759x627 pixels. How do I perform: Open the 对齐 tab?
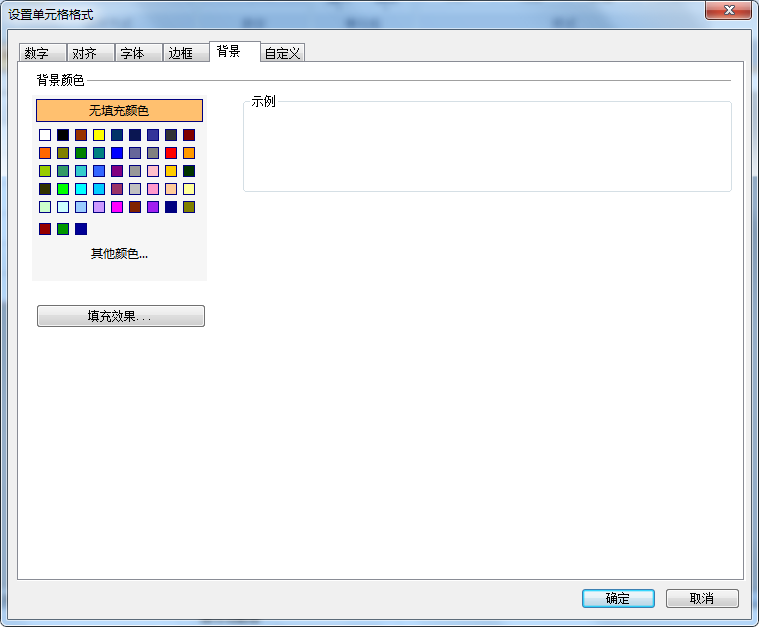(84, 54)
